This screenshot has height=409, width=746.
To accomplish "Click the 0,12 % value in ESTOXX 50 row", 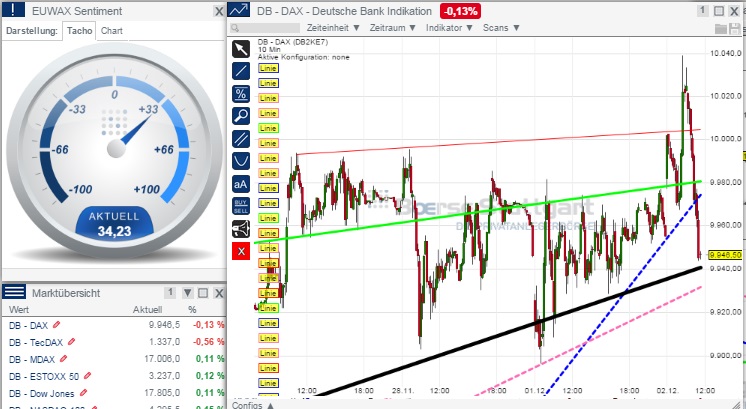I will [210, 376].
